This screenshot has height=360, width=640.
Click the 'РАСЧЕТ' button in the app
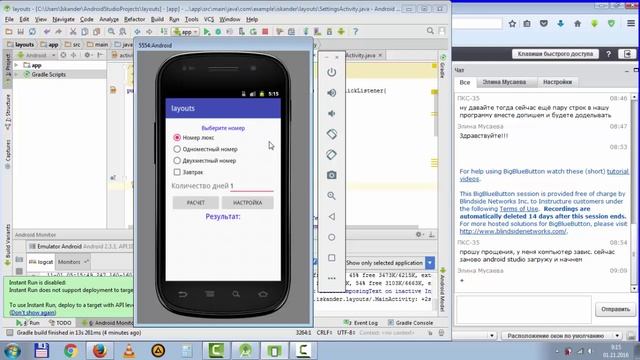coord(196,202)
